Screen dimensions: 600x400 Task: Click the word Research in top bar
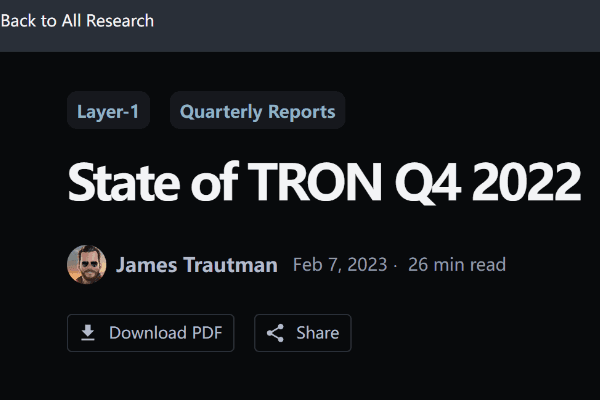tap(119, 20)
